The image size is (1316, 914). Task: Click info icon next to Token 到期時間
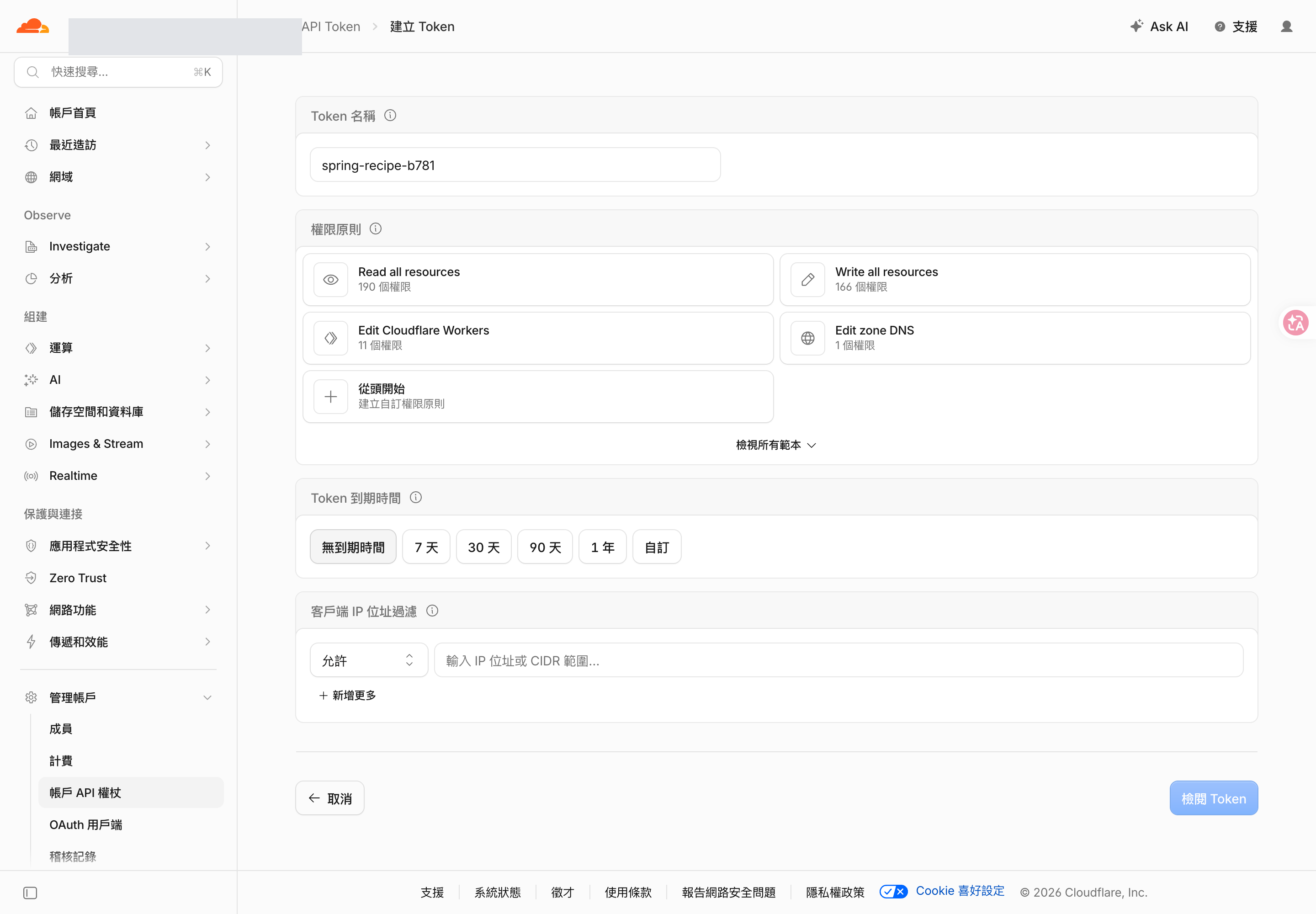(416, 498)
